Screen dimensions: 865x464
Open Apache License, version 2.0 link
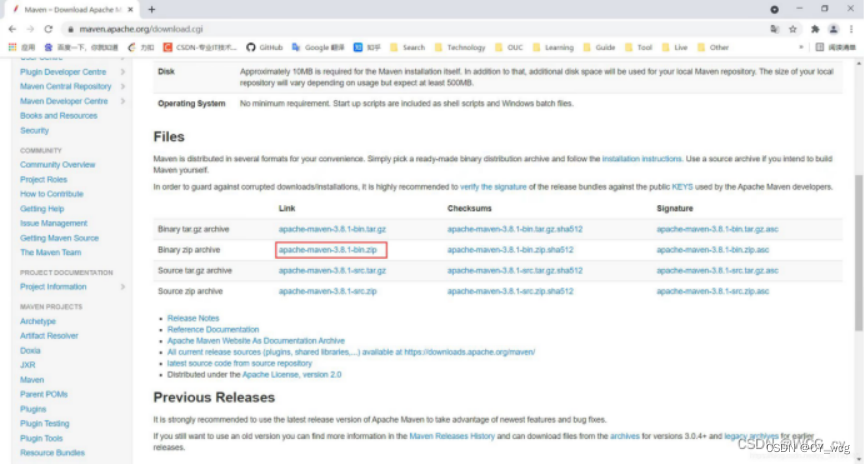[292, 375]
